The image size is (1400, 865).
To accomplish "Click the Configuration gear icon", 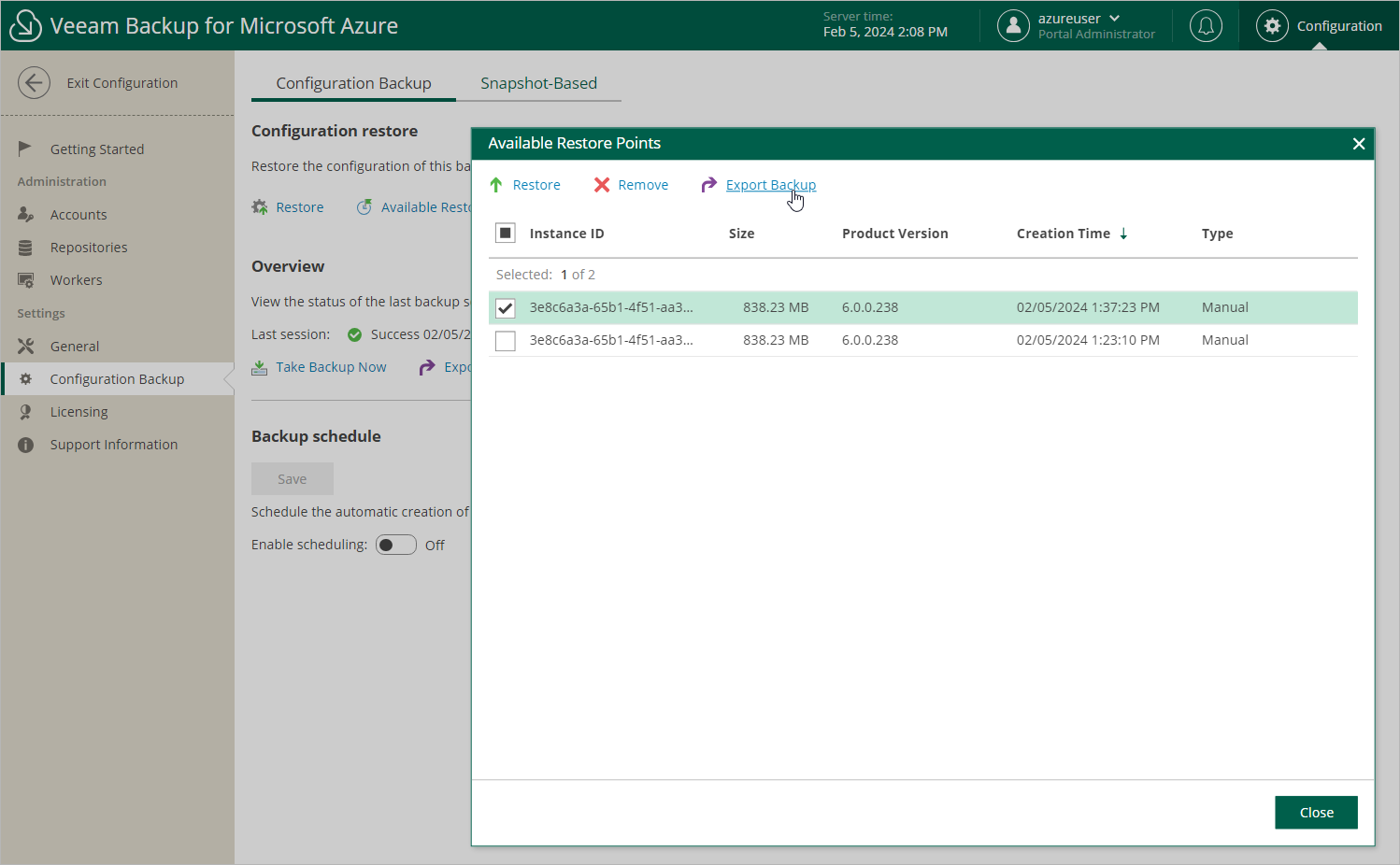I will [1272, 25].
